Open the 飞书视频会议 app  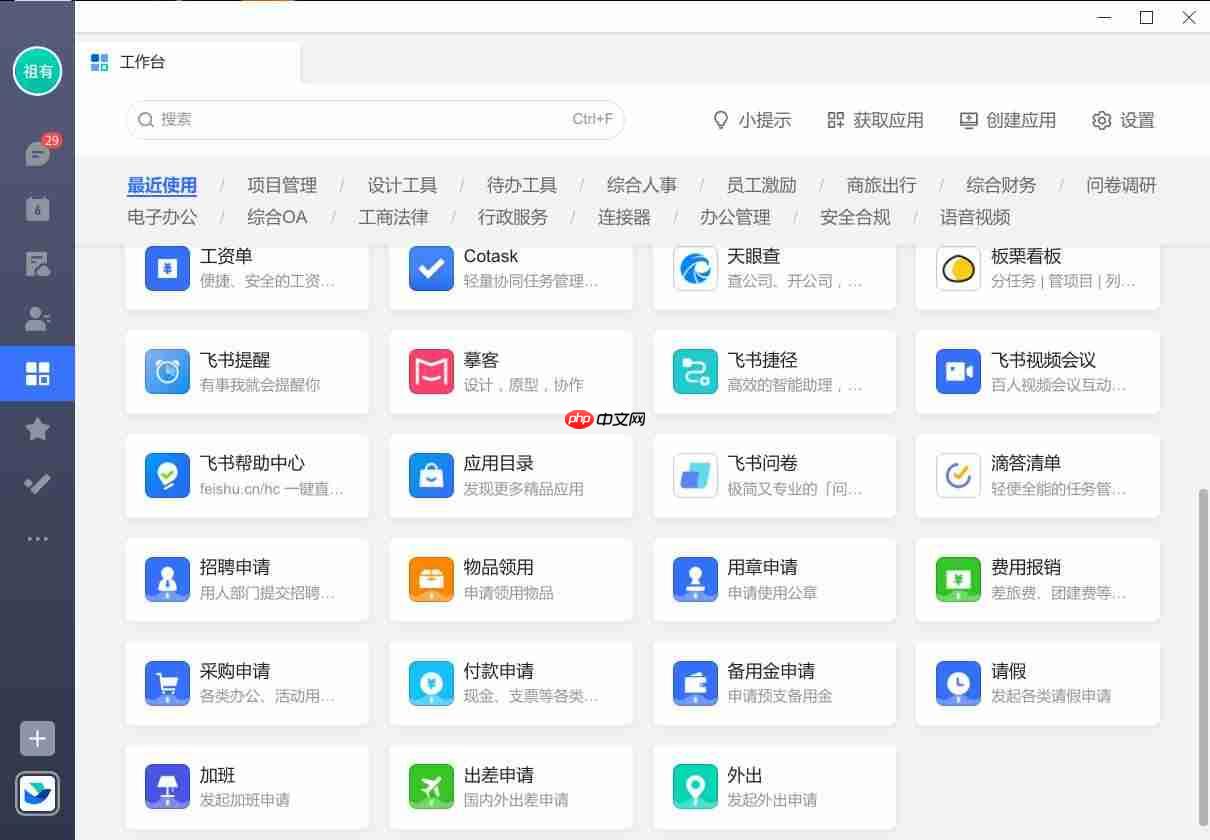pyautogui.click(x=1037, y=371)
